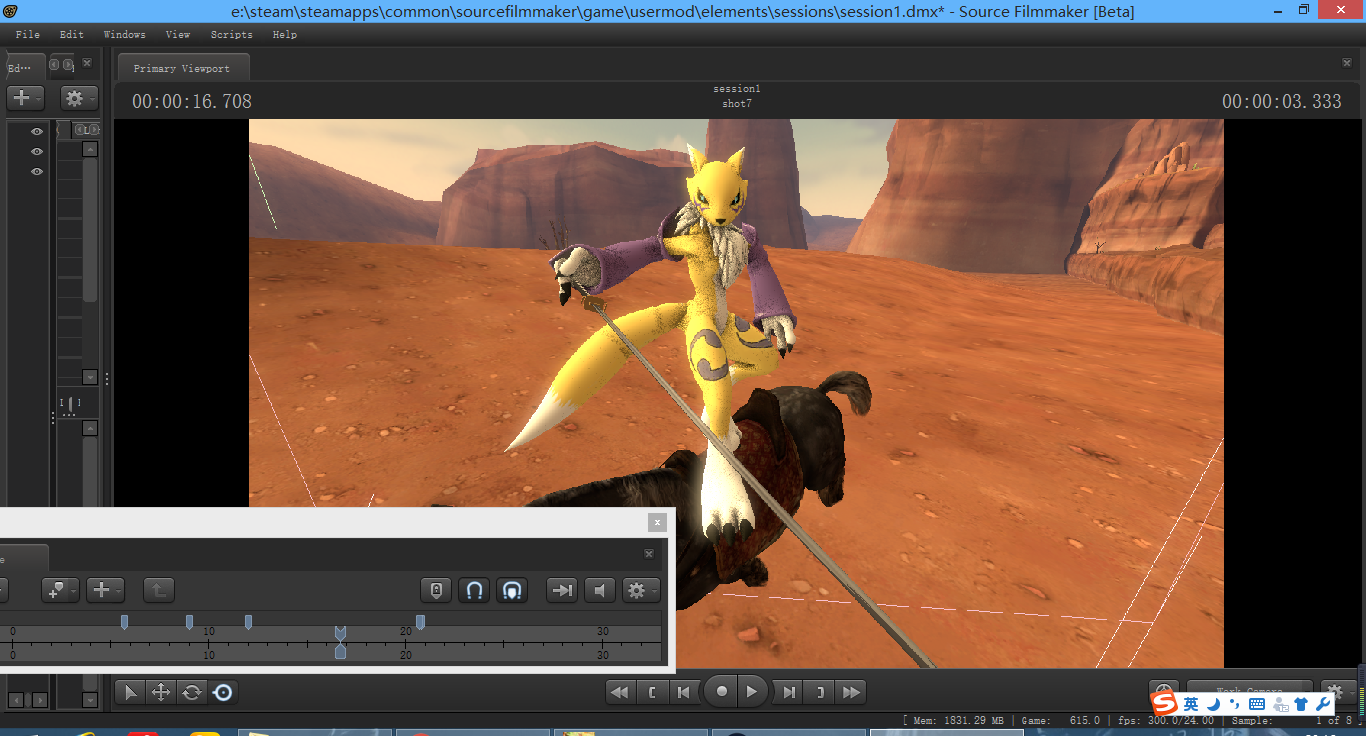Toggle the timeline lock playhead button
Image resolution: width=1366 pixels, height=736 pixels.
(436, 590)
